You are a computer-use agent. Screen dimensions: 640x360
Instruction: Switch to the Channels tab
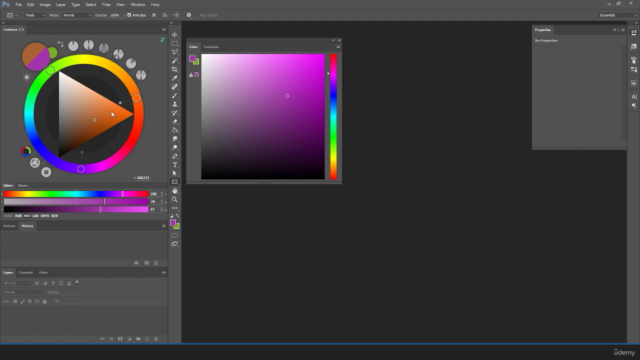[x=26, y=273]
